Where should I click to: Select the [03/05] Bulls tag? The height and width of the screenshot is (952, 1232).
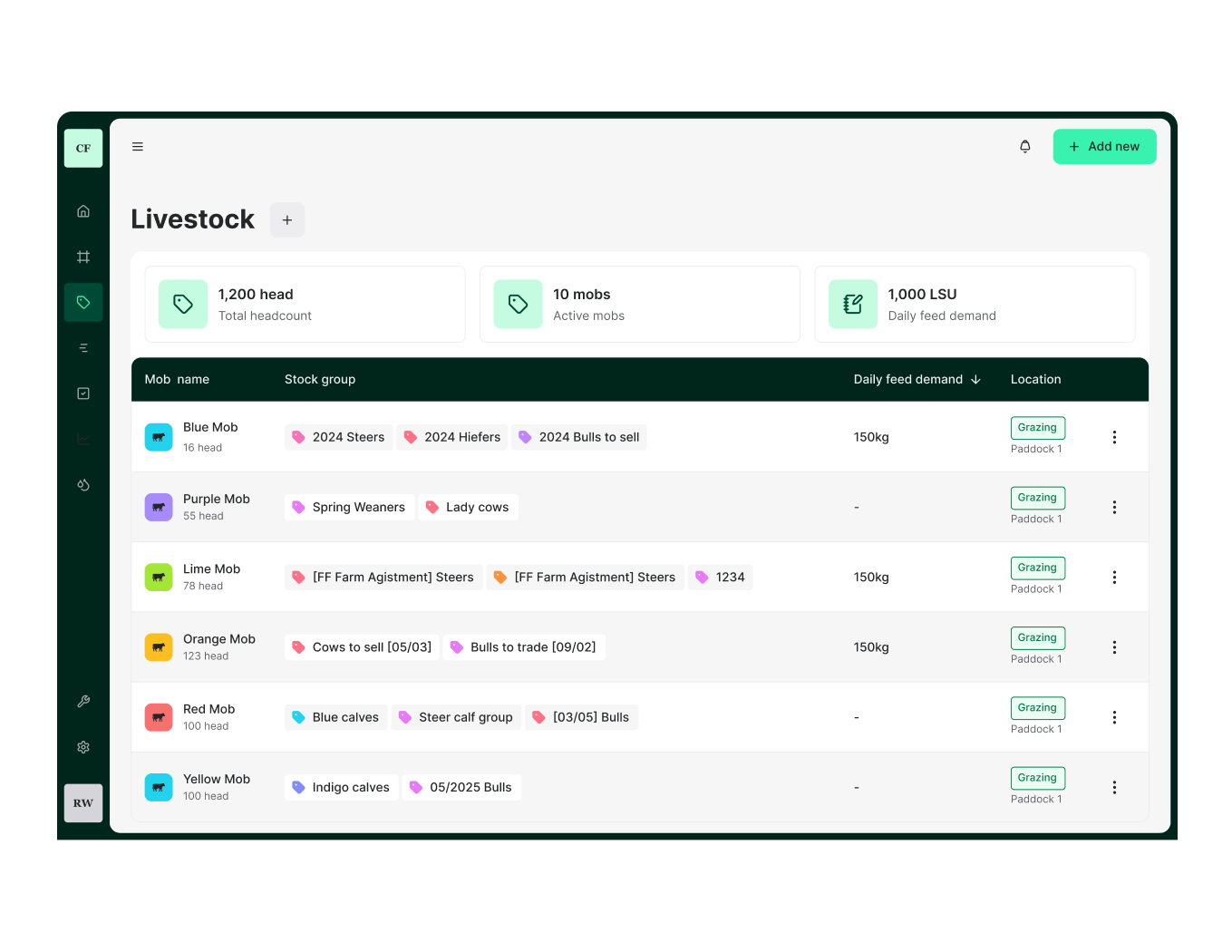pos(582,717)
